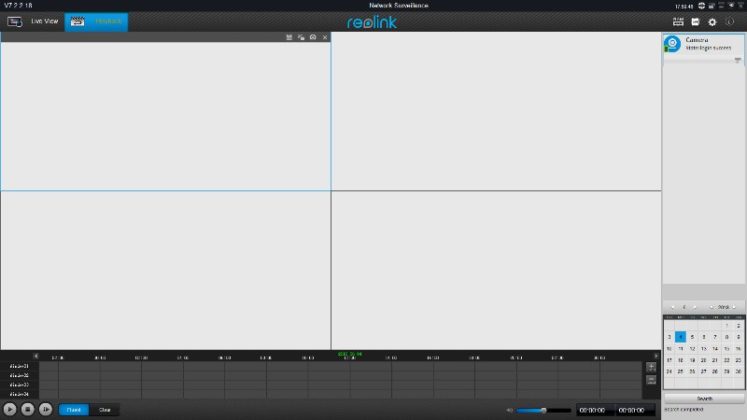Expand the Camera device's dropdown arrow

(737, 60)
